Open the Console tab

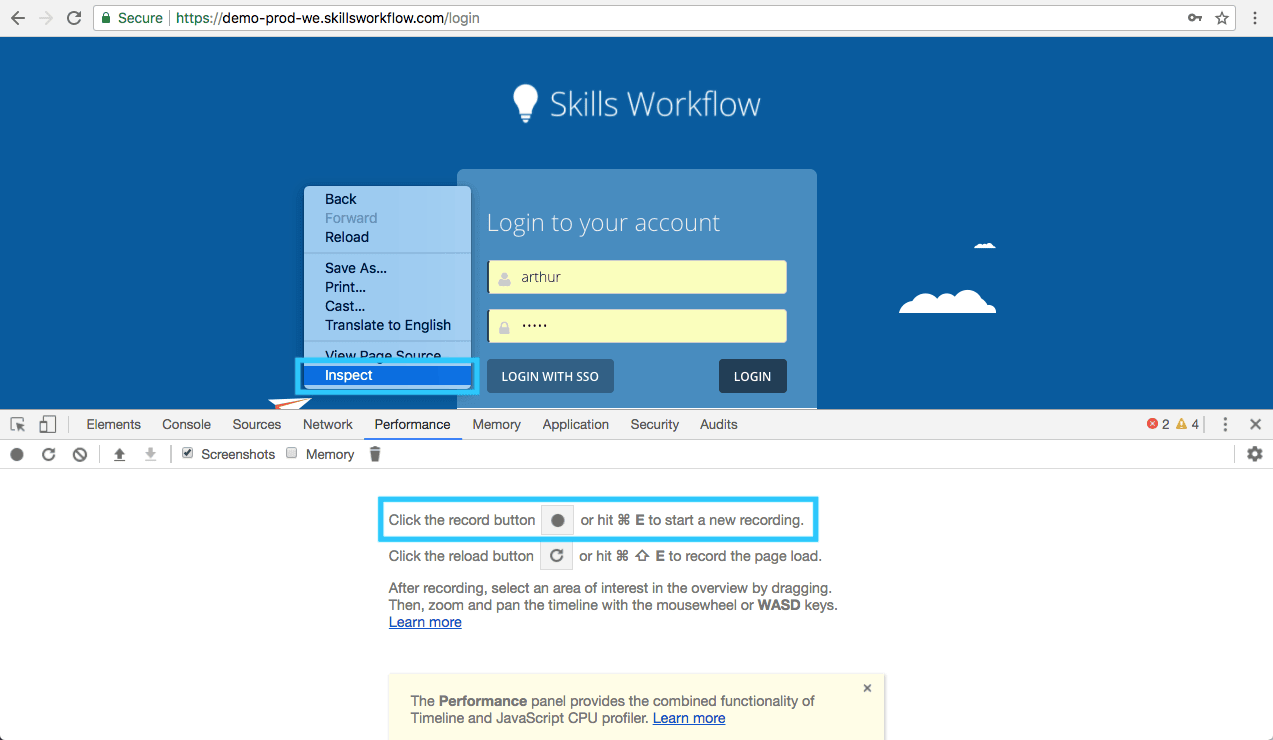pyautogui.click(x=186, y=424)
